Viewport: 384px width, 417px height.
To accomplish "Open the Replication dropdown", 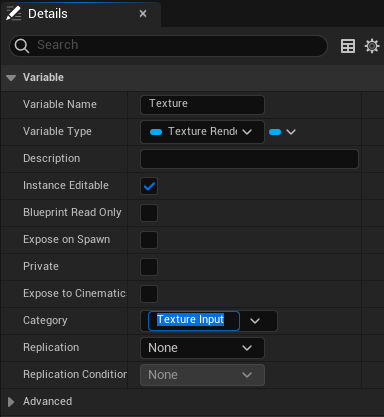I will click(x=202, y=348).
